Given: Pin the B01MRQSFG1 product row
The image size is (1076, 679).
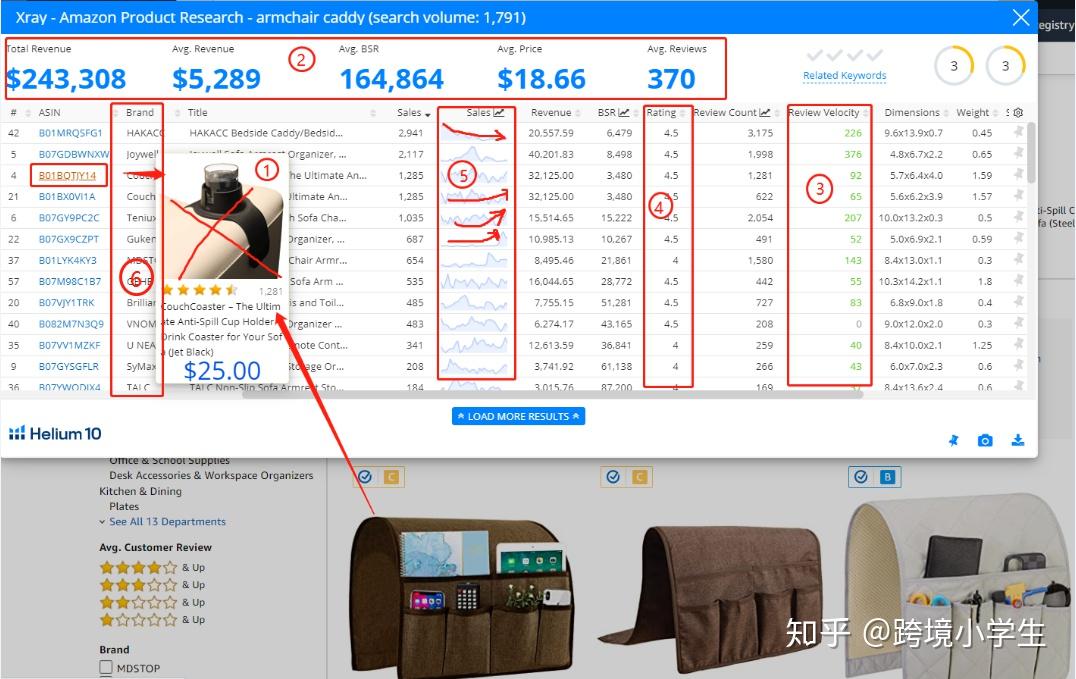Looking at the screenshot, I should [1018, 131].
